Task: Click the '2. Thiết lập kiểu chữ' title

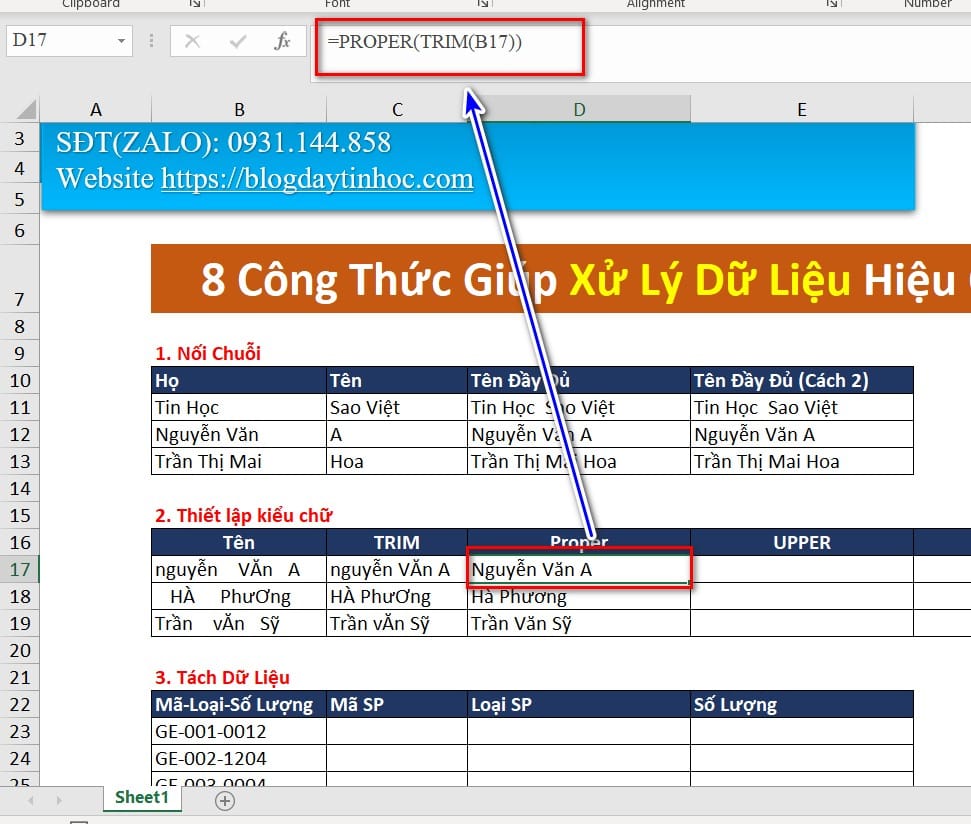Action: pos(243,516)
